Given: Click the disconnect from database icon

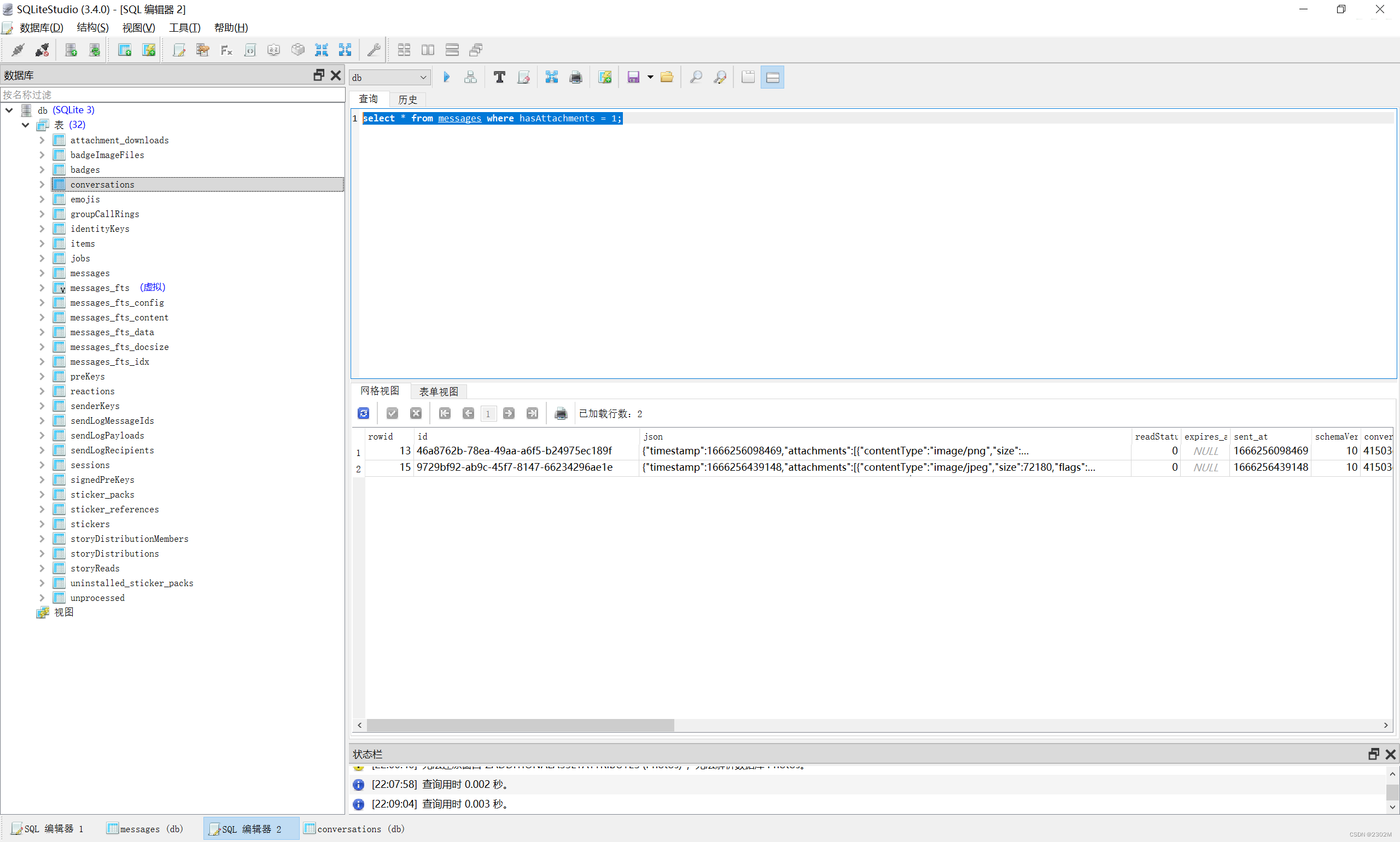Looking at the screenshot, I should point(42,50).
